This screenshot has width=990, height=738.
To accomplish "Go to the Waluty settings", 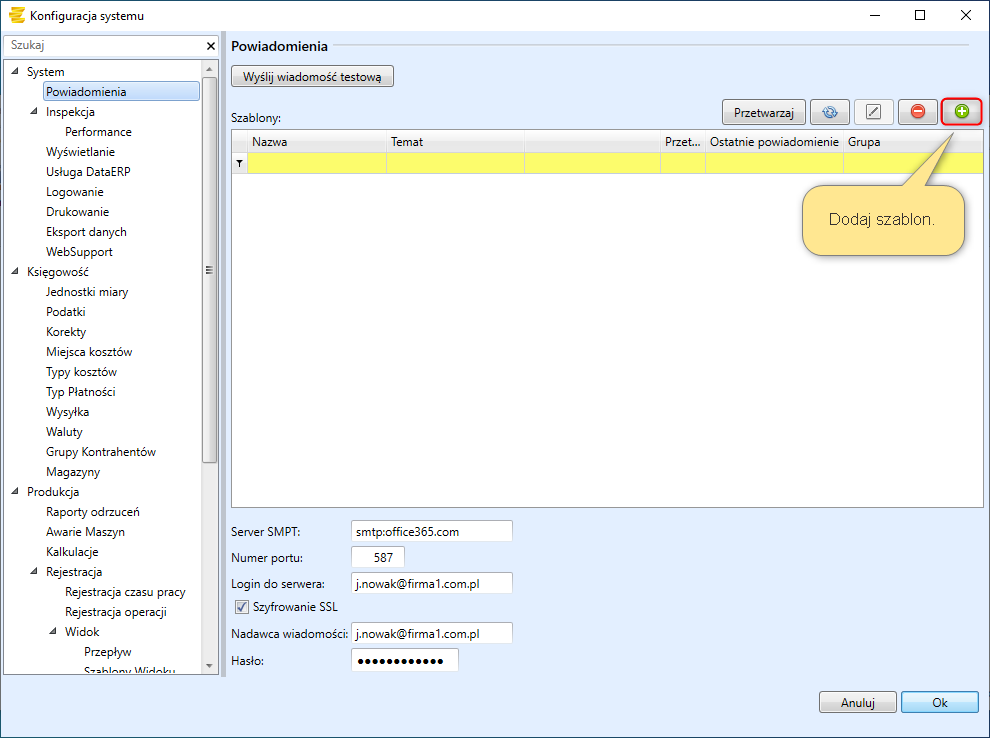I will coord(64,432).
